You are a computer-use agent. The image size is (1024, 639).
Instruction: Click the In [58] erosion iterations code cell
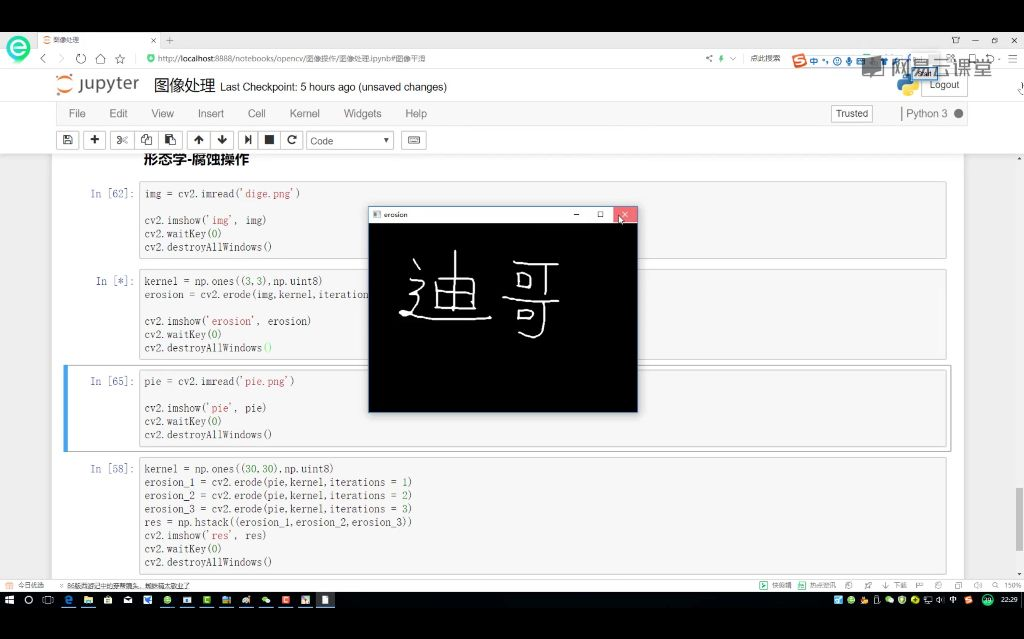542,515
